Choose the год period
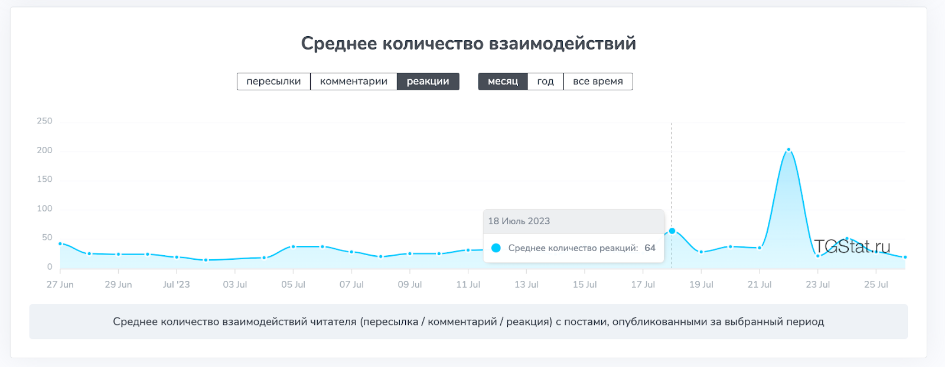945x367 pixels. (x=545, y=81)
